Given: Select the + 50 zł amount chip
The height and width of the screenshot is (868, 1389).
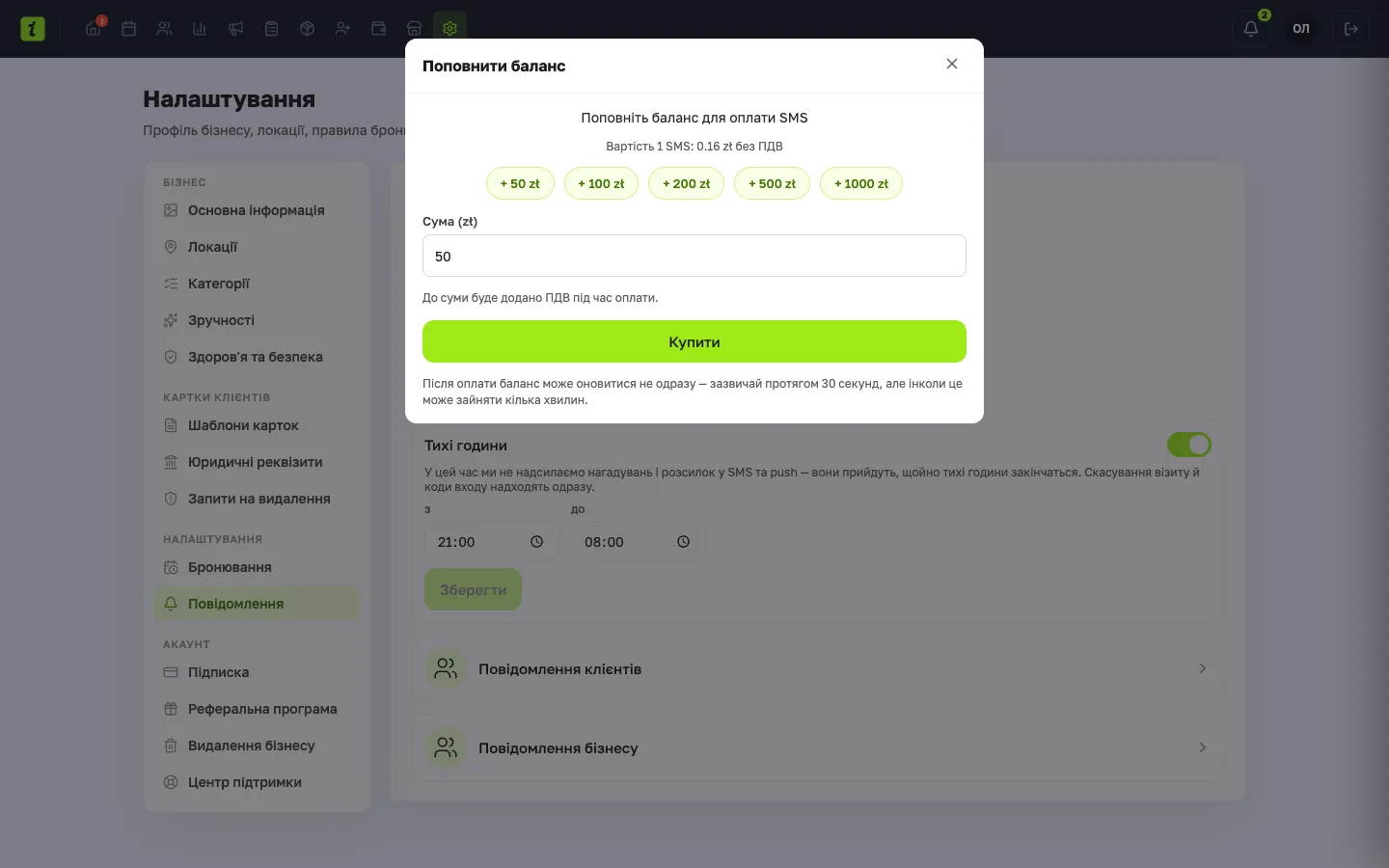Looking at the screenshot, I should click(x=520, y=183).
